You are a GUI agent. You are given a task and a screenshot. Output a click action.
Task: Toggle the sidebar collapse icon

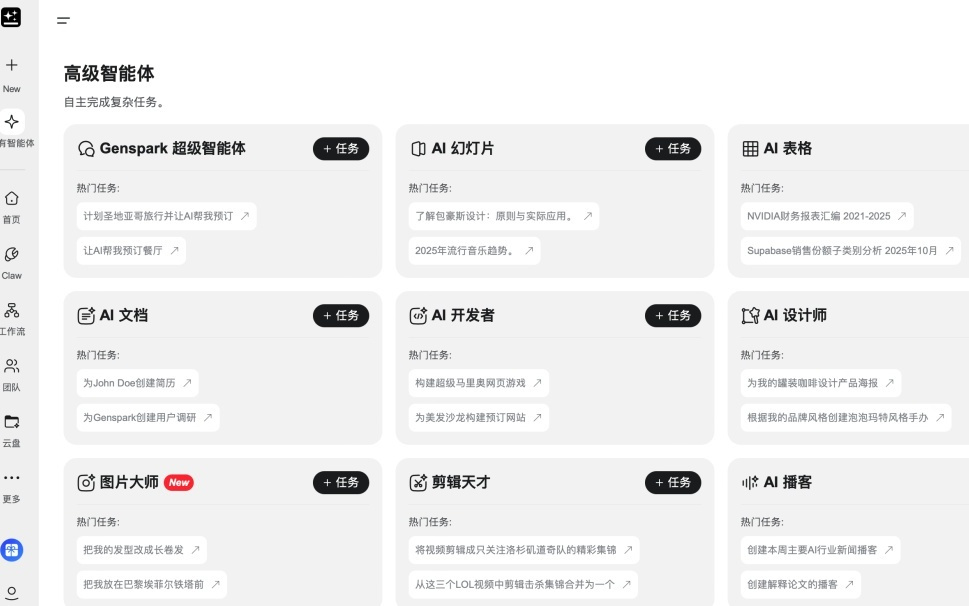point(63,20)
